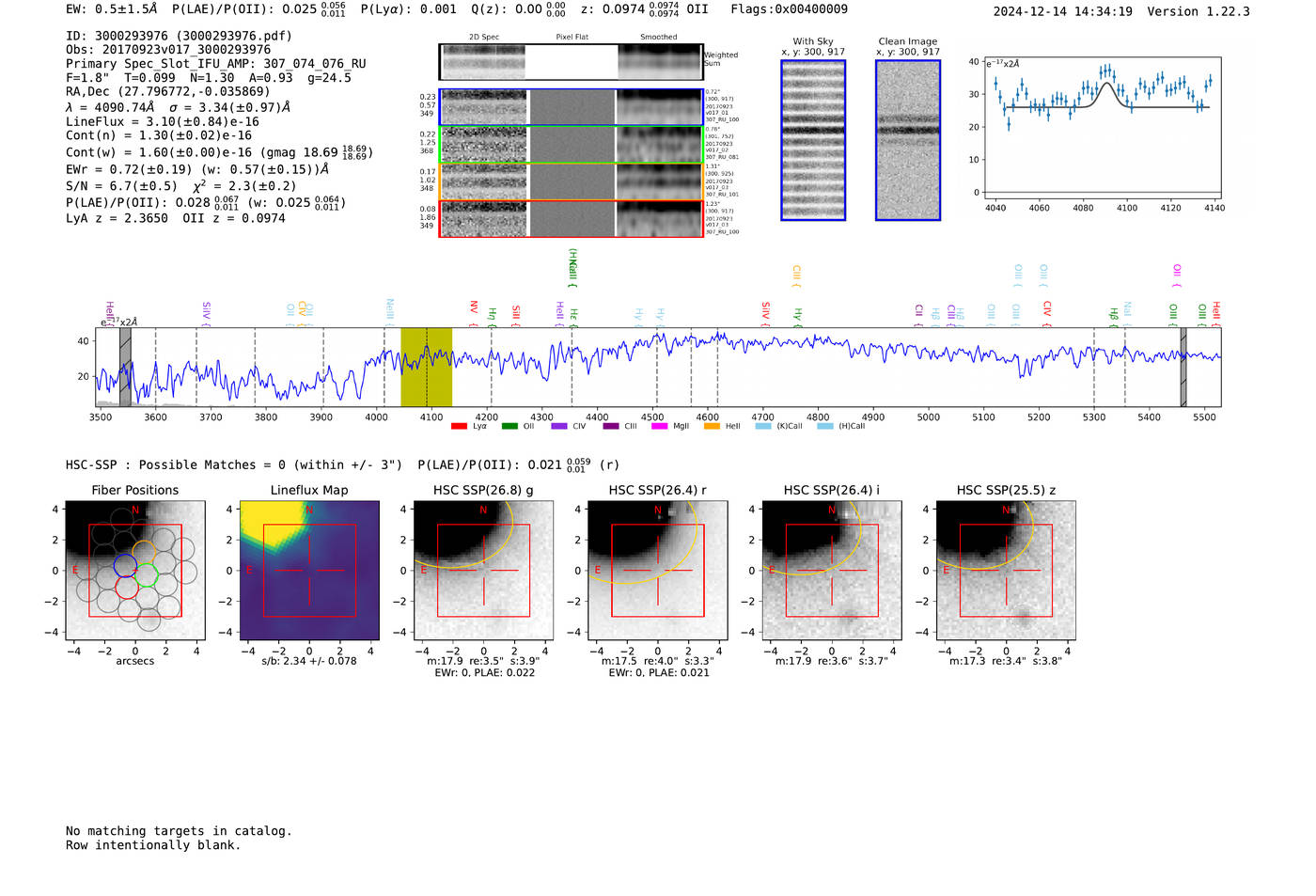Click the 'Pixel Flat' column header

coord(572,38)
